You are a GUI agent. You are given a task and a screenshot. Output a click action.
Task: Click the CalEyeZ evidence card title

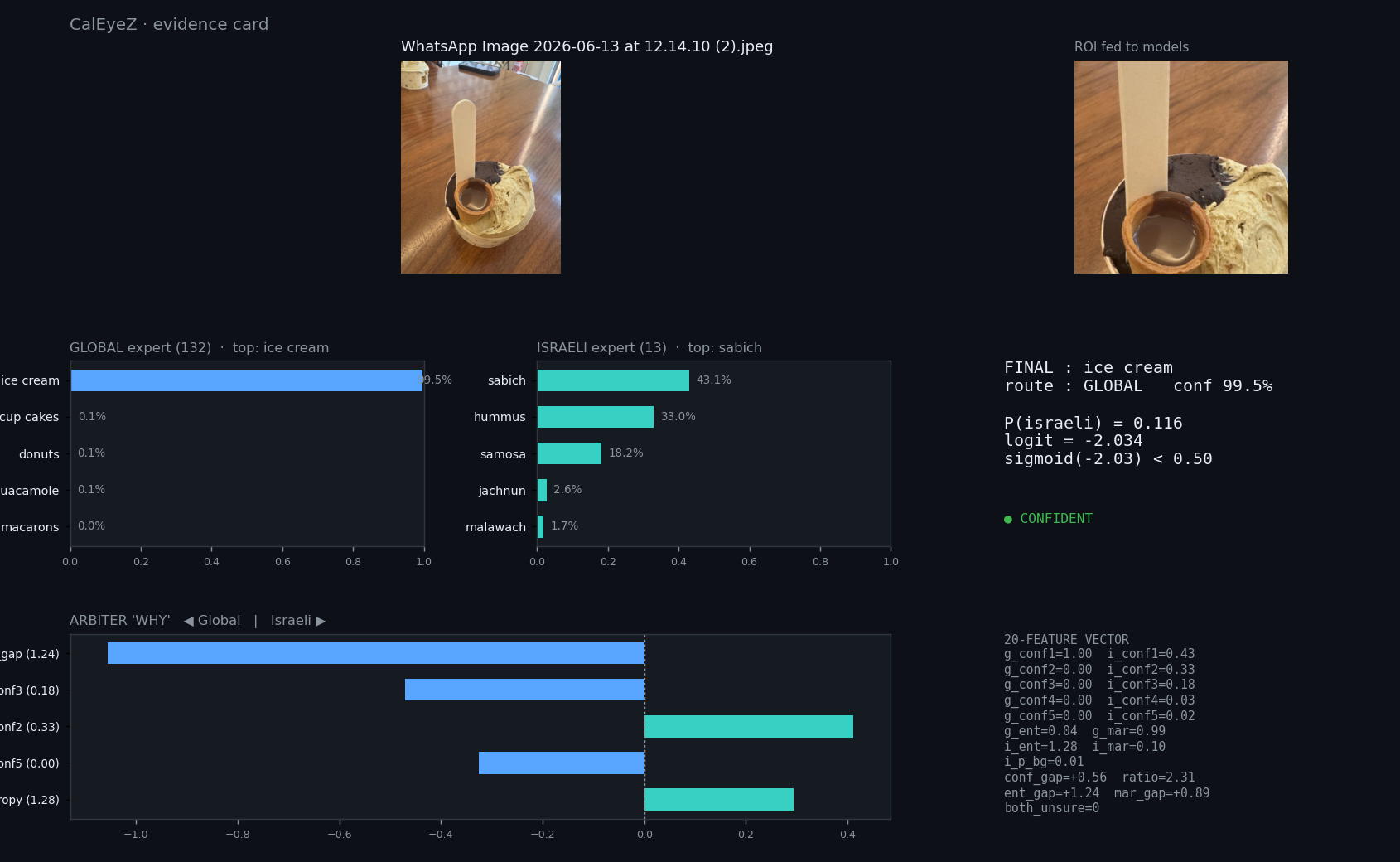click(x=169, y=24)
